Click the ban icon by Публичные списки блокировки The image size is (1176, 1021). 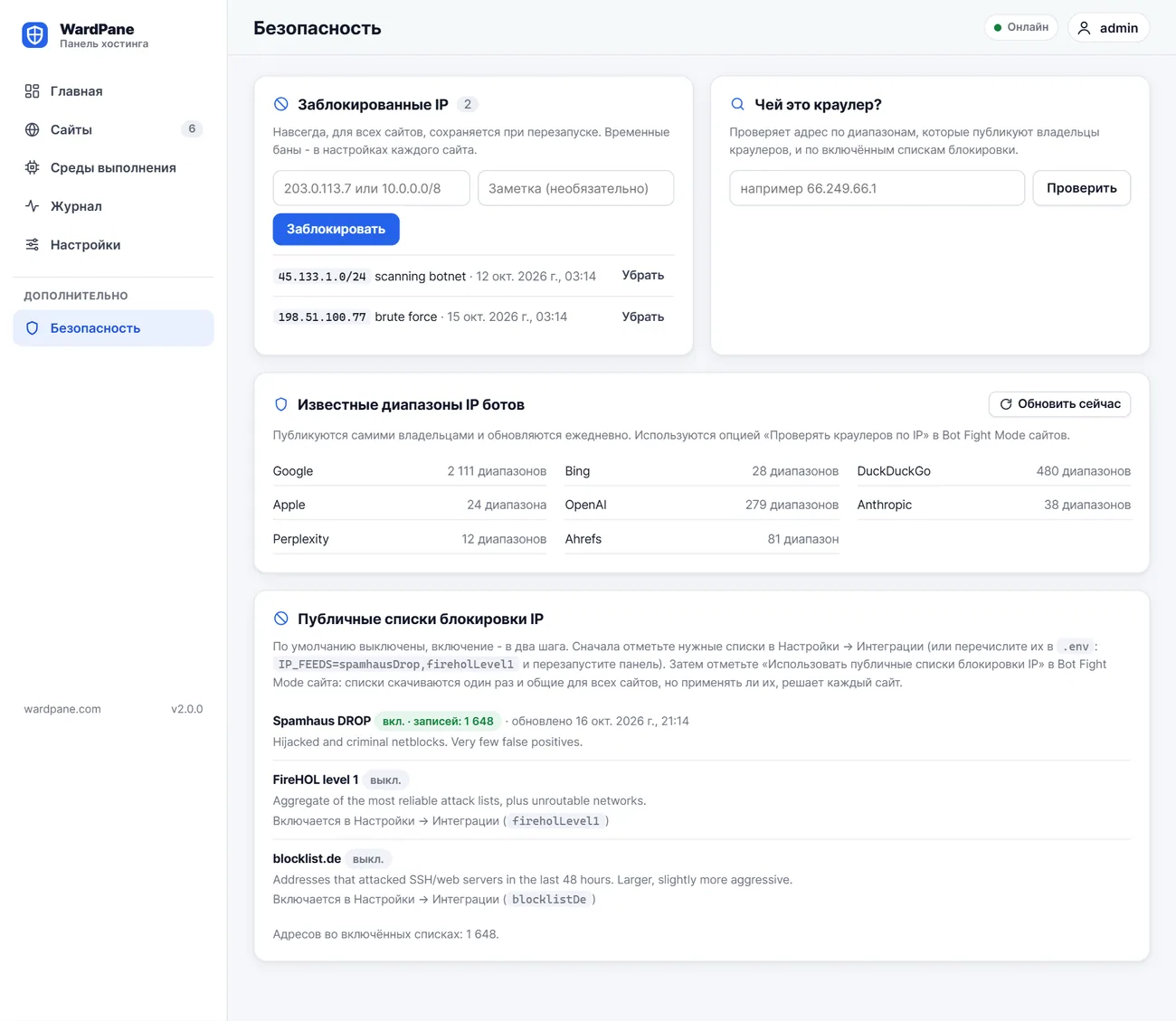click(x=281, y=619)
